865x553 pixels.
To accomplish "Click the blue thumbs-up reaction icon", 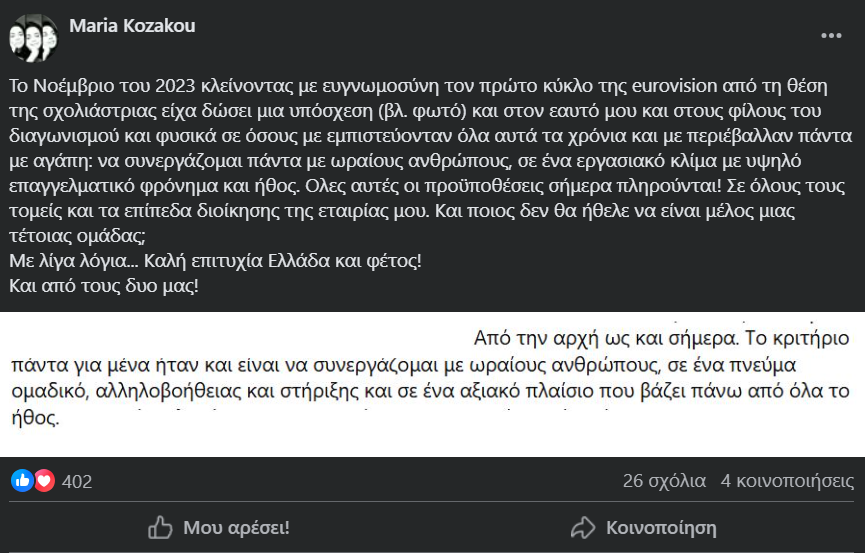I will click(22, 481).
